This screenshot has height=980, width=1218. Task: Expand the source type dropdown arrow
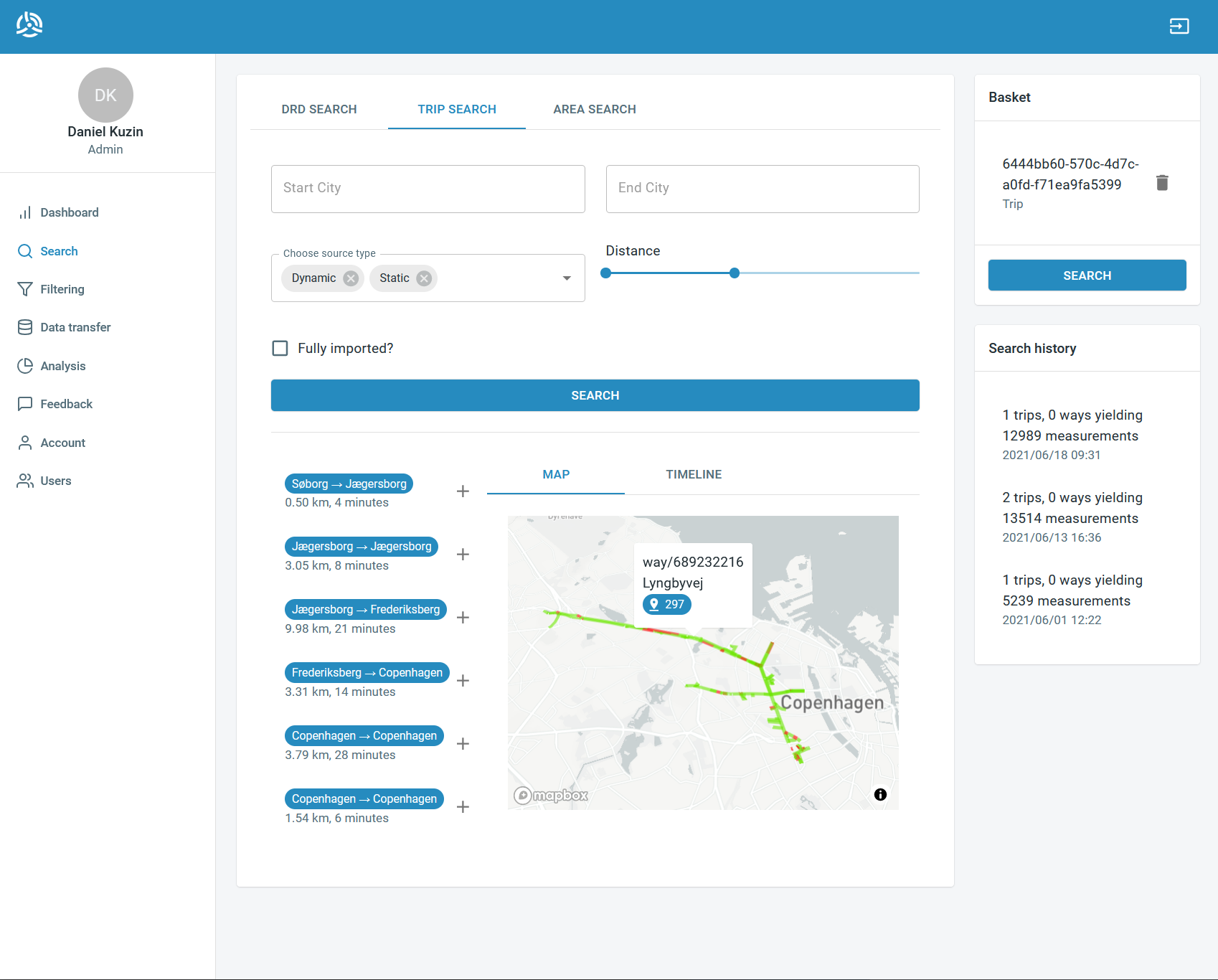click(567, 278)
